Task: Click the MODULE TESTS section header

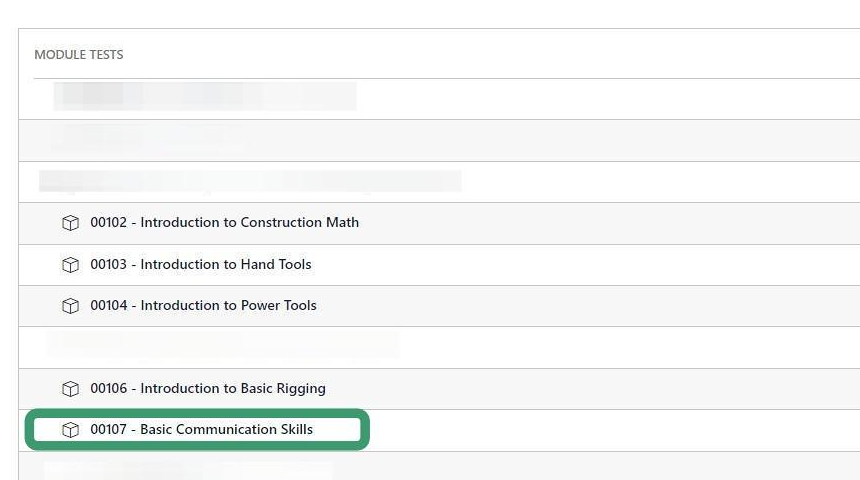Action: [x=79, y=55]
